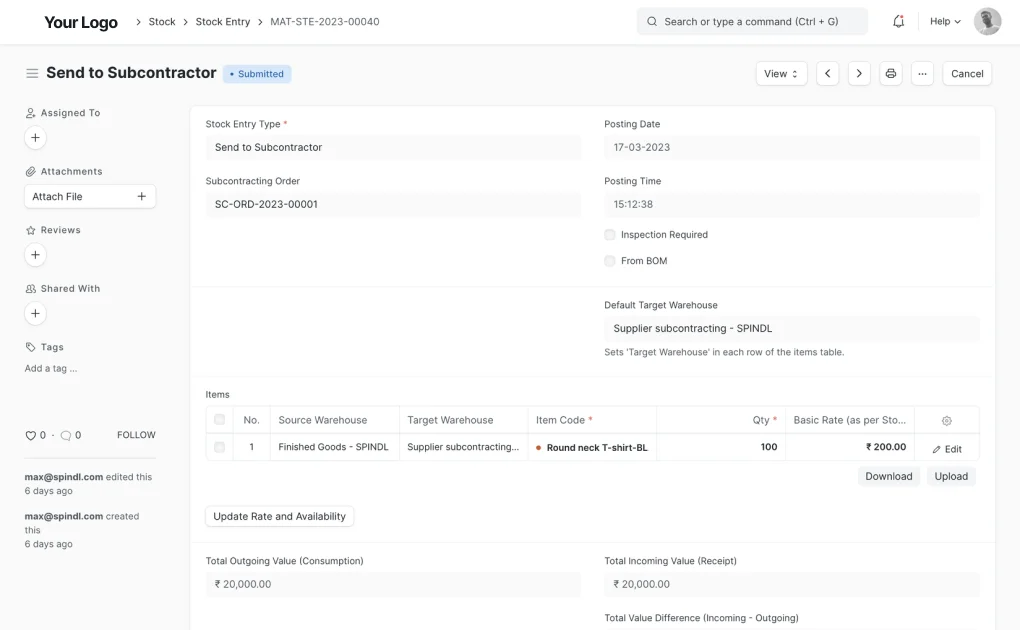Open the Stock Entry breadcrumb item
The width and height of the screenshot is (1020, 630).
(222, 20)
